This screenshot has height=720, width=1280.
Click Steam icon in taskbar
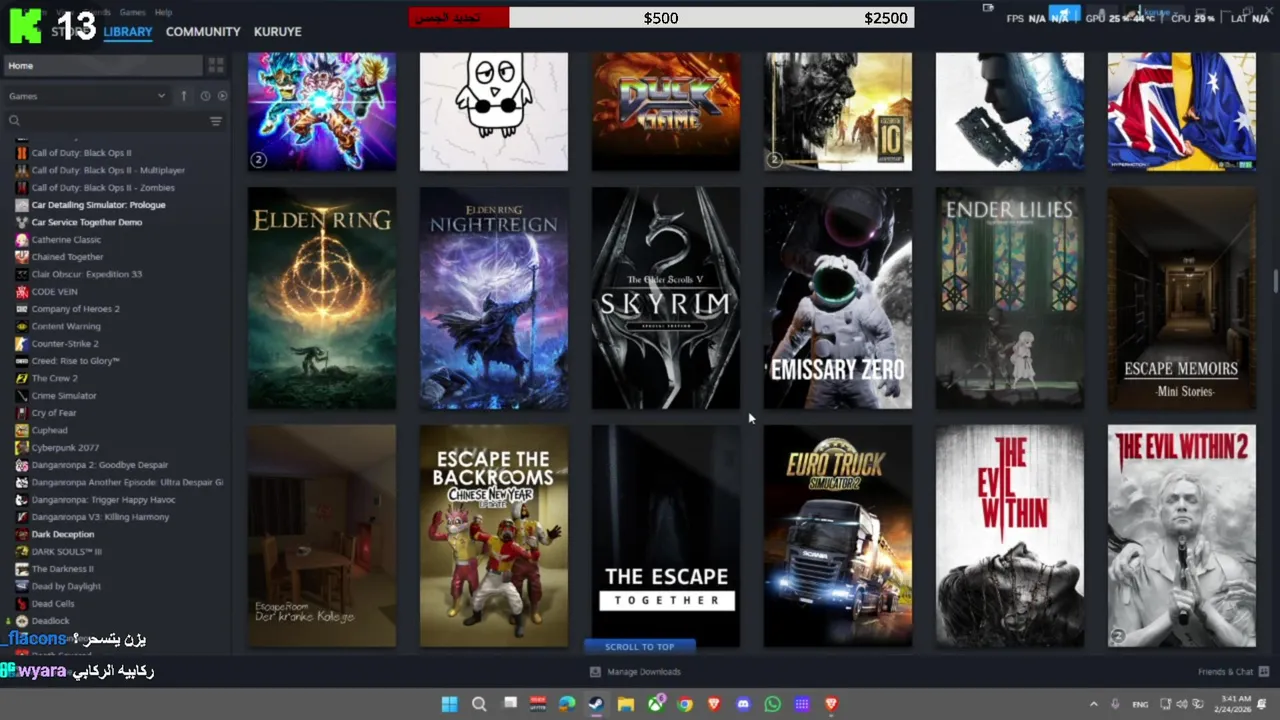596,704
